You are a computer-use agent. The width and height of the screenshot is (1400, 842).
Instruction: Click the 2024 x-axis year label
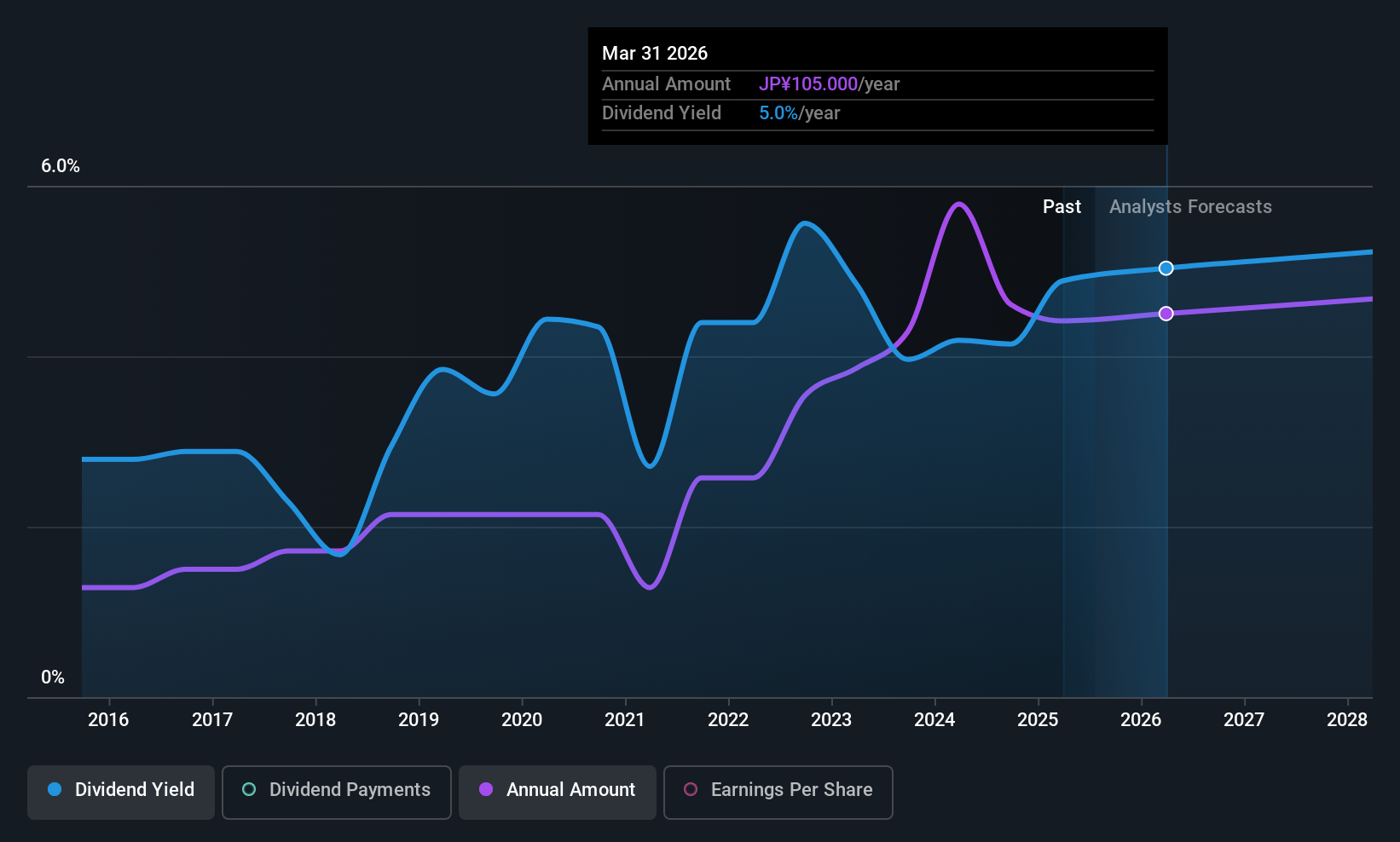click(934, 720)
